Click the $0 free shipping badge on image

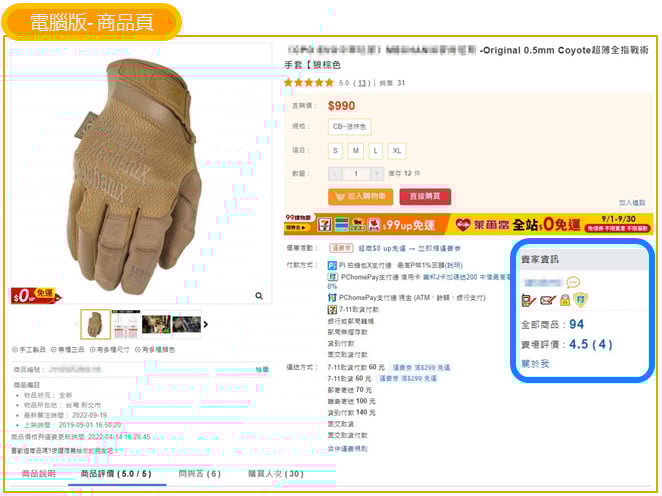(x=35, y=295)
